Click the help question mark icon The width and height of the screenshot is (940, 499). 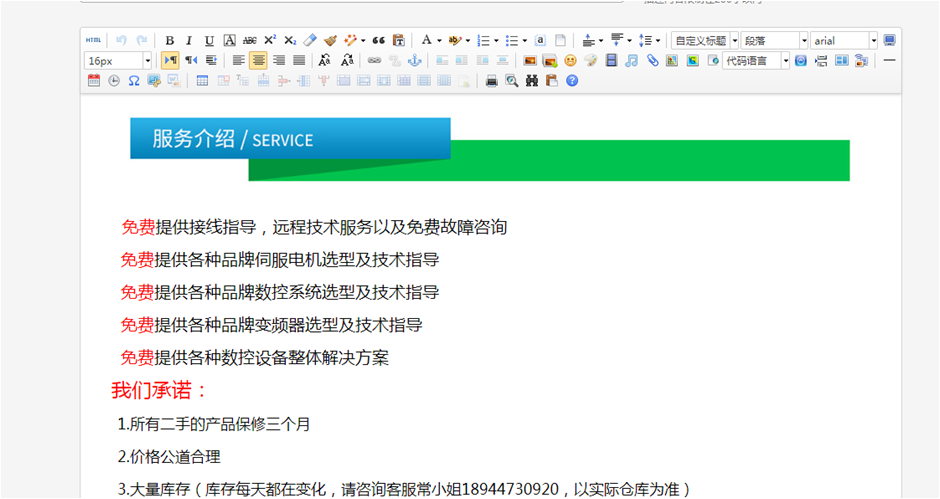(572, 80)
